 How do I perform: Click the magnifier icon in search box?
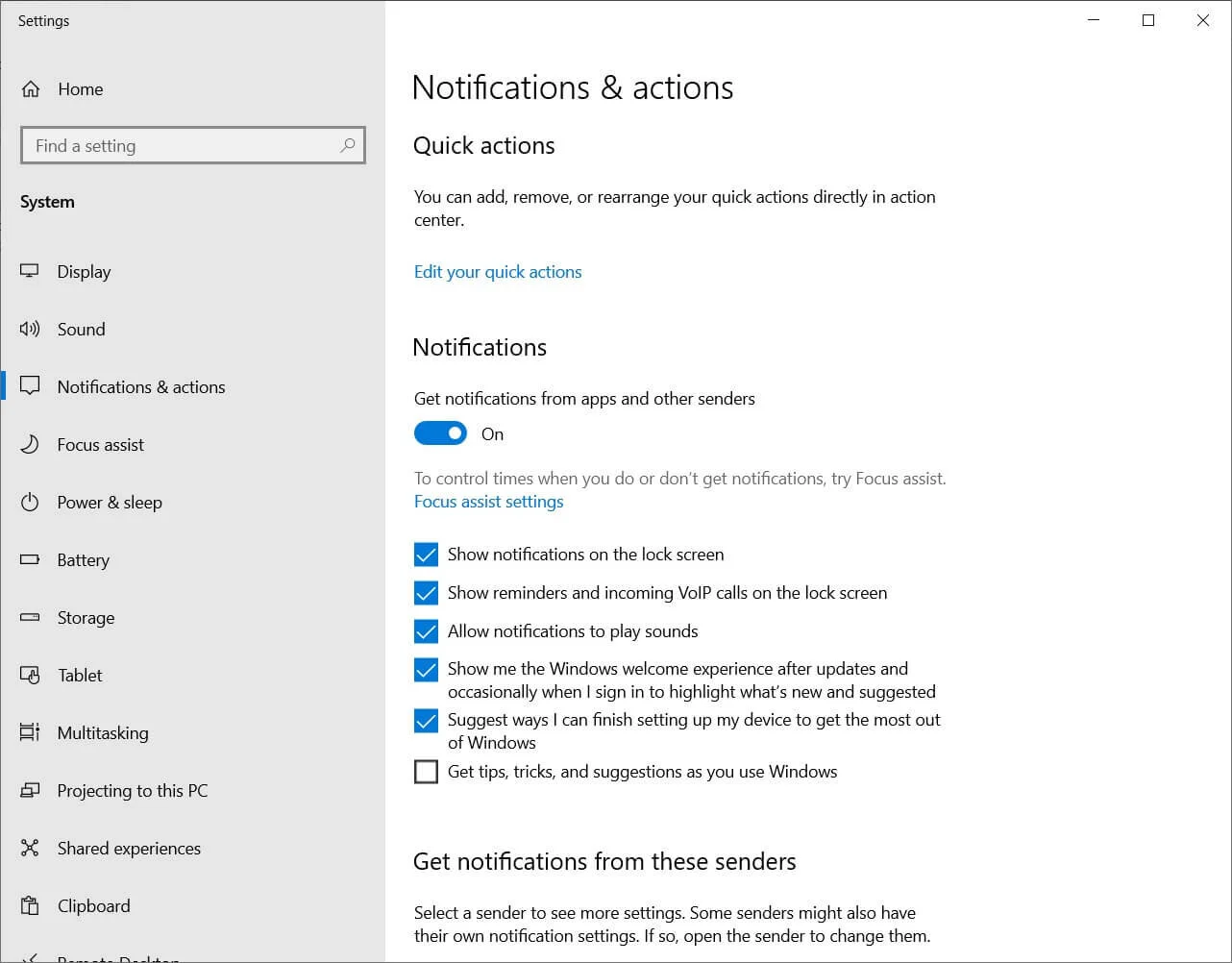tap(347, 145)
